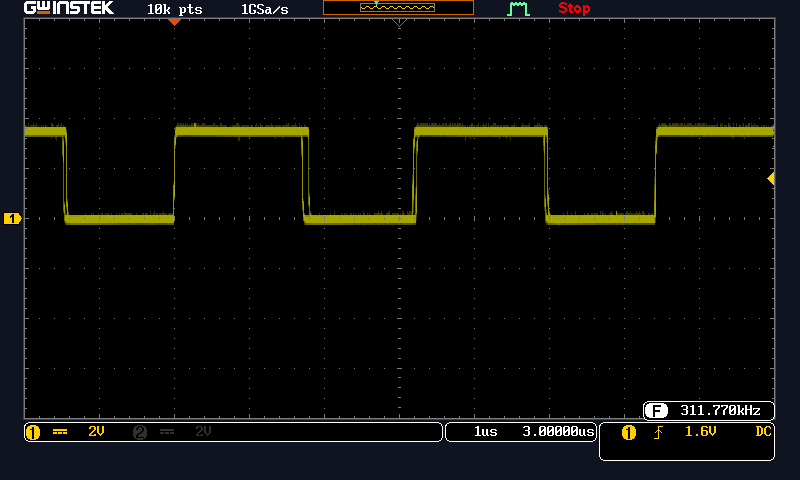800x480 pixels.
Task: Click the waveform memory overview bar
Action: click(x=398, y=8)
